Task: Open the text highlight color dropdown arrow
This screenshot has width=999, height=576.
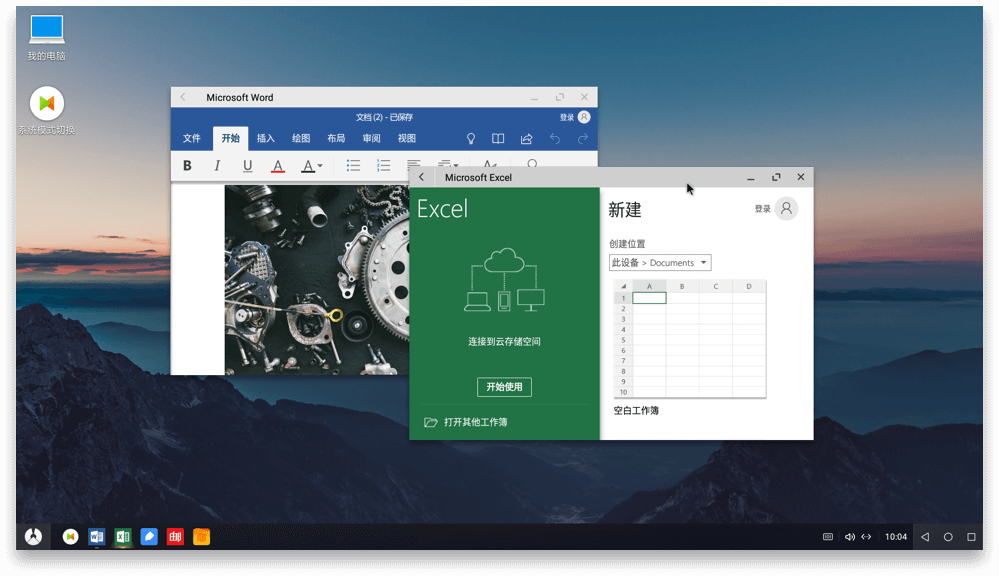Action: pos(320,166)
